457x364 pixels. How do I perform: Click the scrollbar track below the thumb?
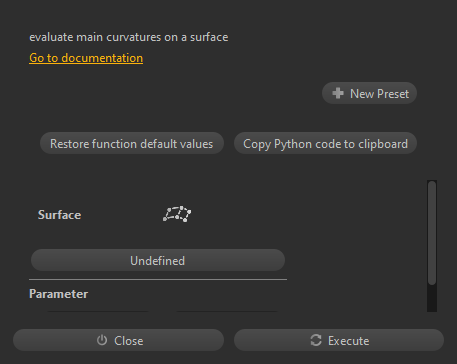432,298
